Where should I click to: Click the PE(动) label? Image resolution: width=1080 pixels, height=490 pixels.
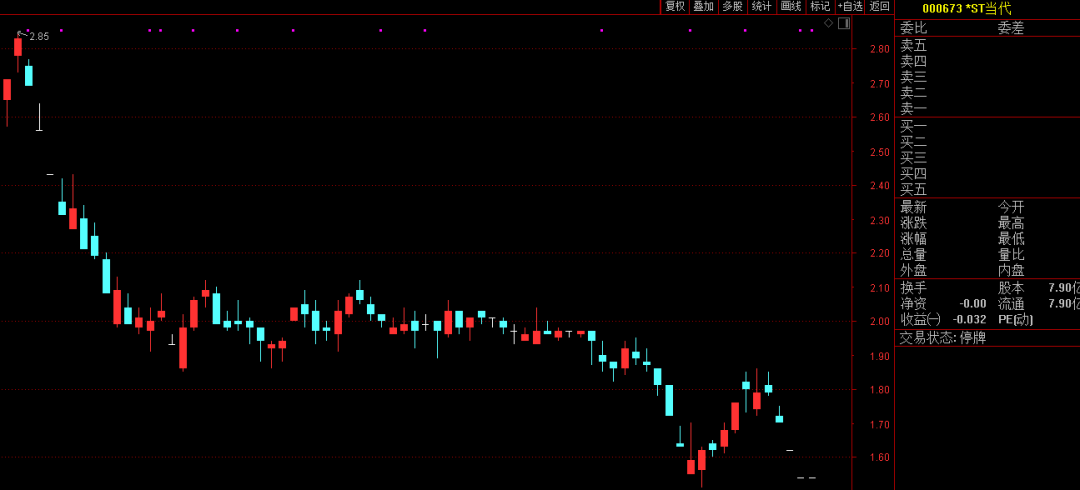1015,320
